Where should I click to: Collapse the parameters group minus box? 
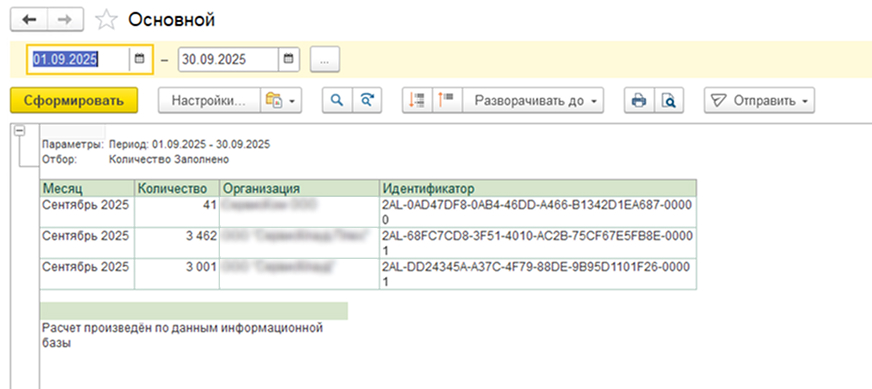20,130
